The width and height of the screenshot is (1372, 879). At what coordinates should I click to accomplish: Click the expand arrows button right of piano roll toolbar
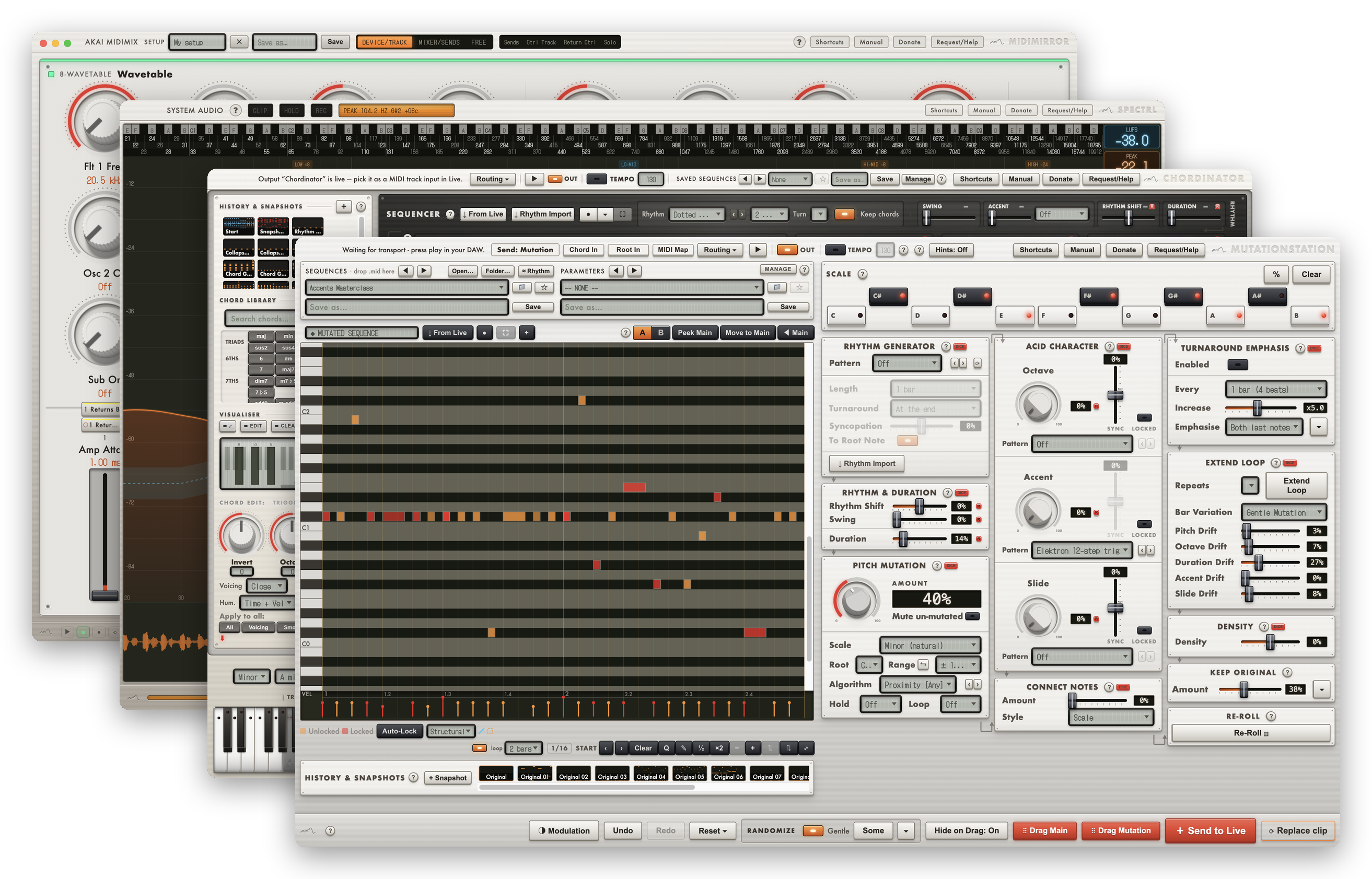pos(806,748)
